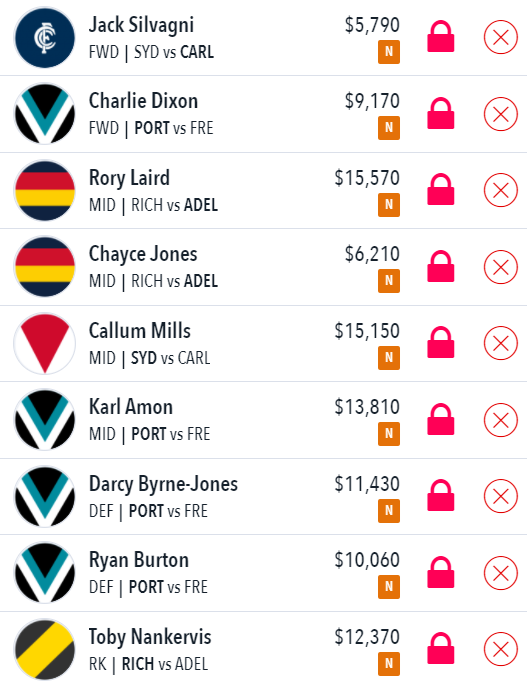Click the Adelaide club logo beside Chayce Jones

[x=45, y=267]
